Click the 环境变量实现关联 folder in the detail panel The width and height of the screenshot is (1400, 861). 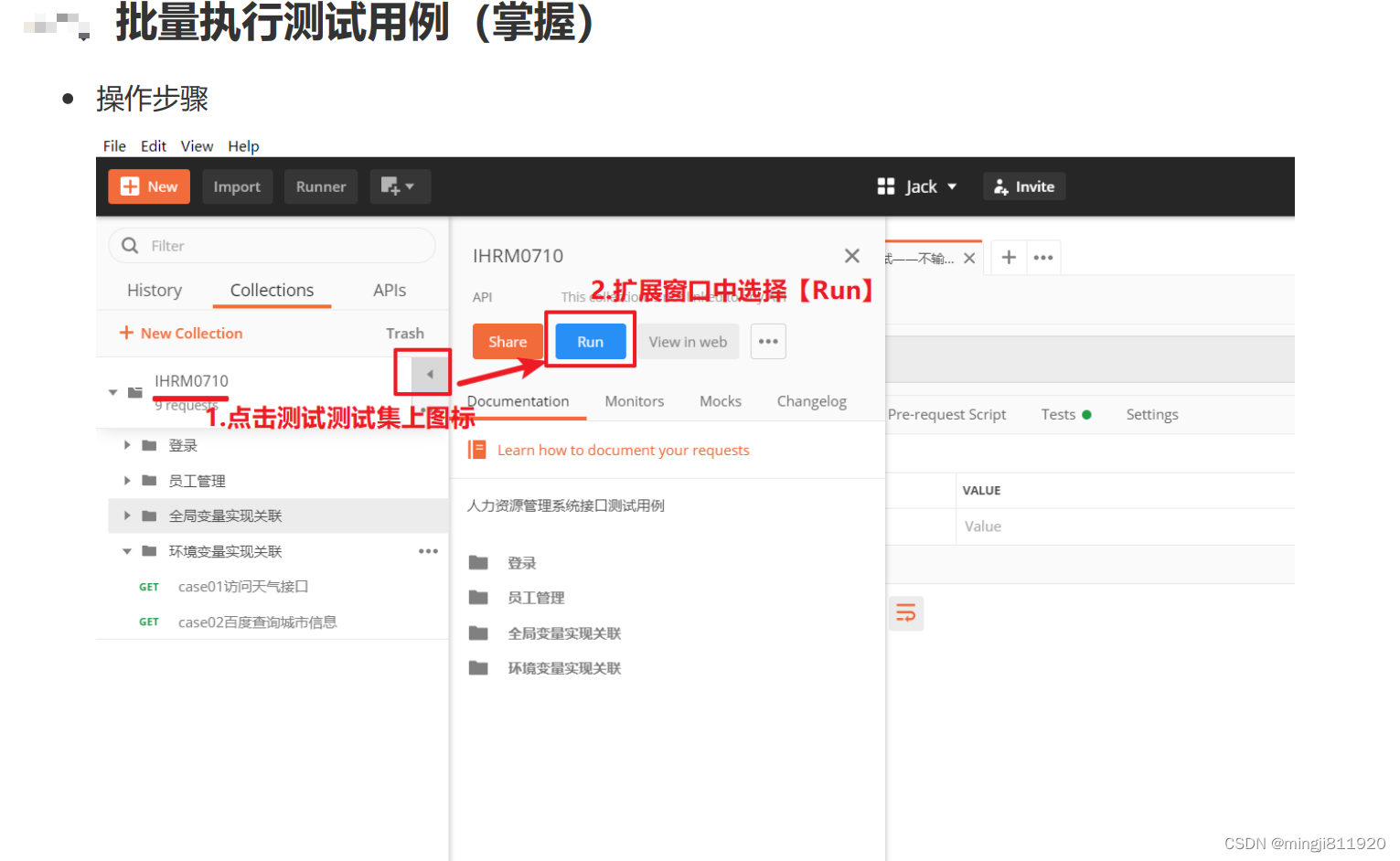pyautogui.click(x=564, y=668)
